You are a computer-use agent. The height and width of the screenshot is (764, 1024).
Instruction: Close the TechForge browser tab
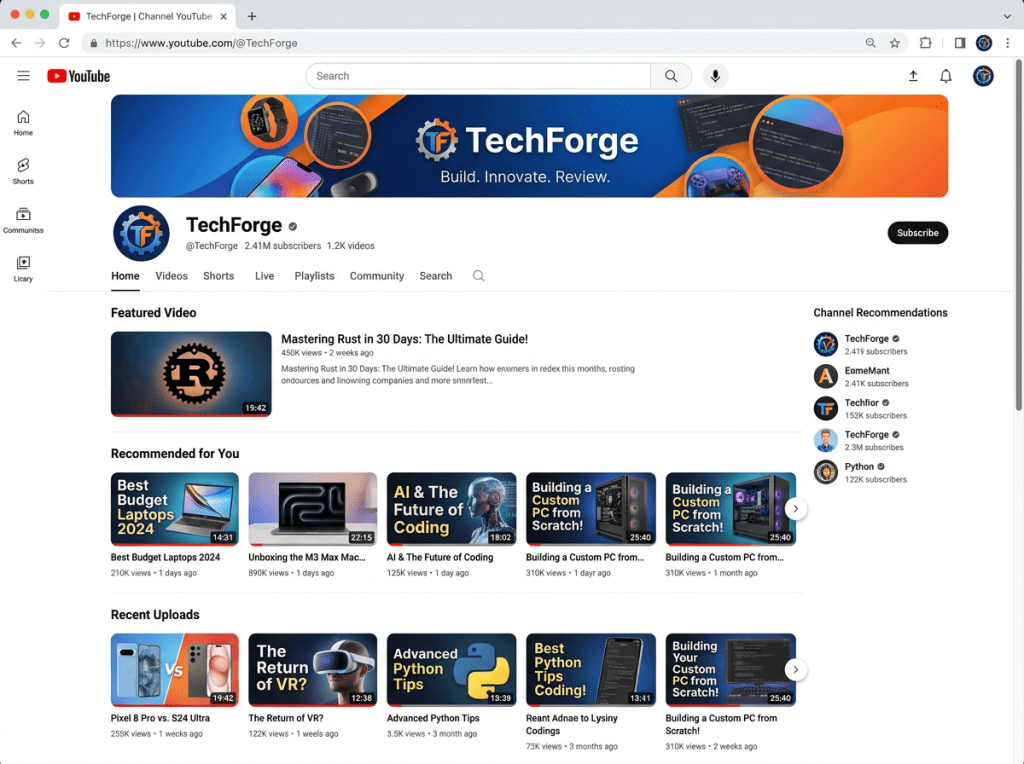pos(223,16)
